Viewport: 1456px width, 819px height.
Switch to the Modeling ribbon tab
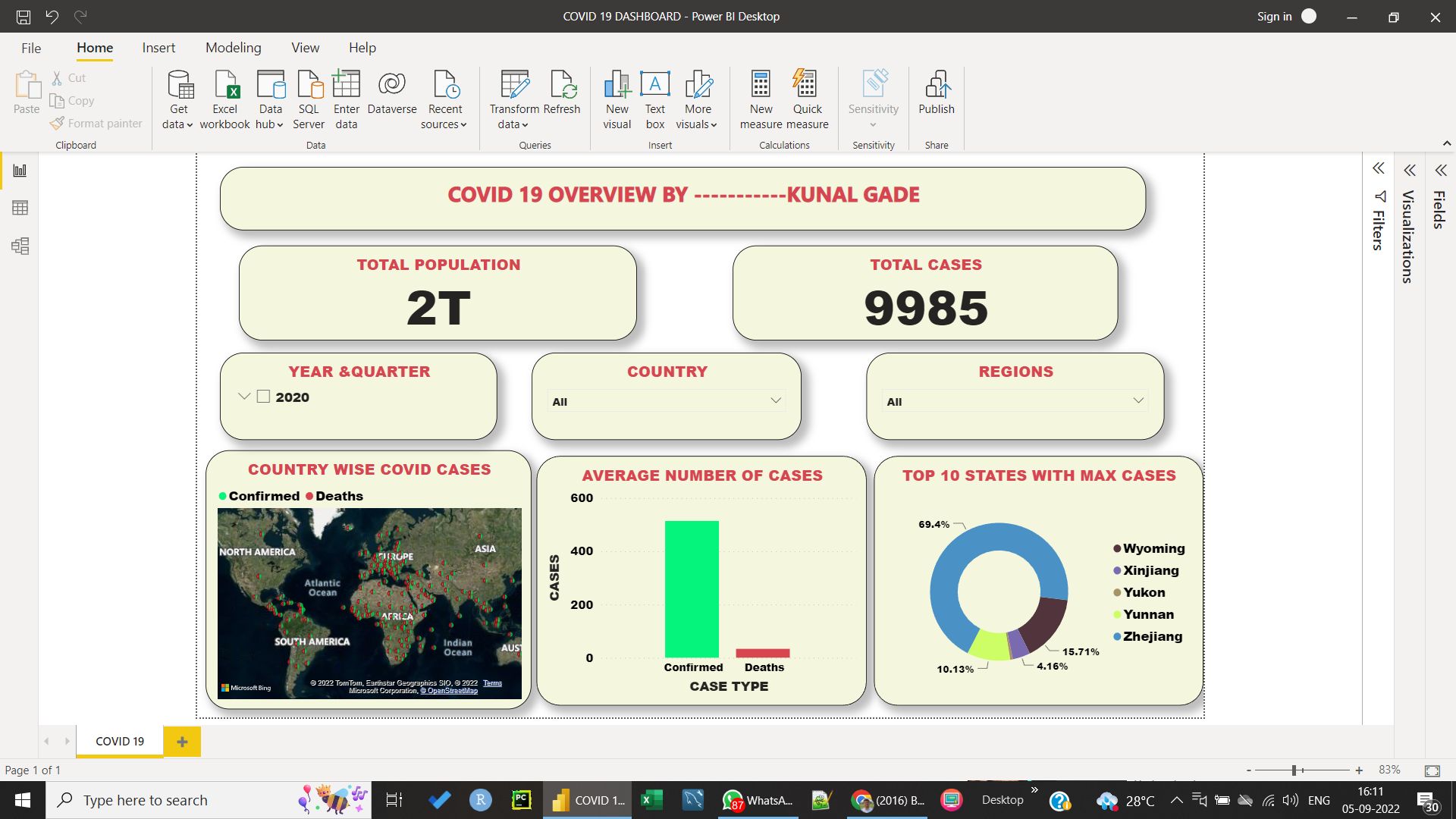click(x=233, y=47)
